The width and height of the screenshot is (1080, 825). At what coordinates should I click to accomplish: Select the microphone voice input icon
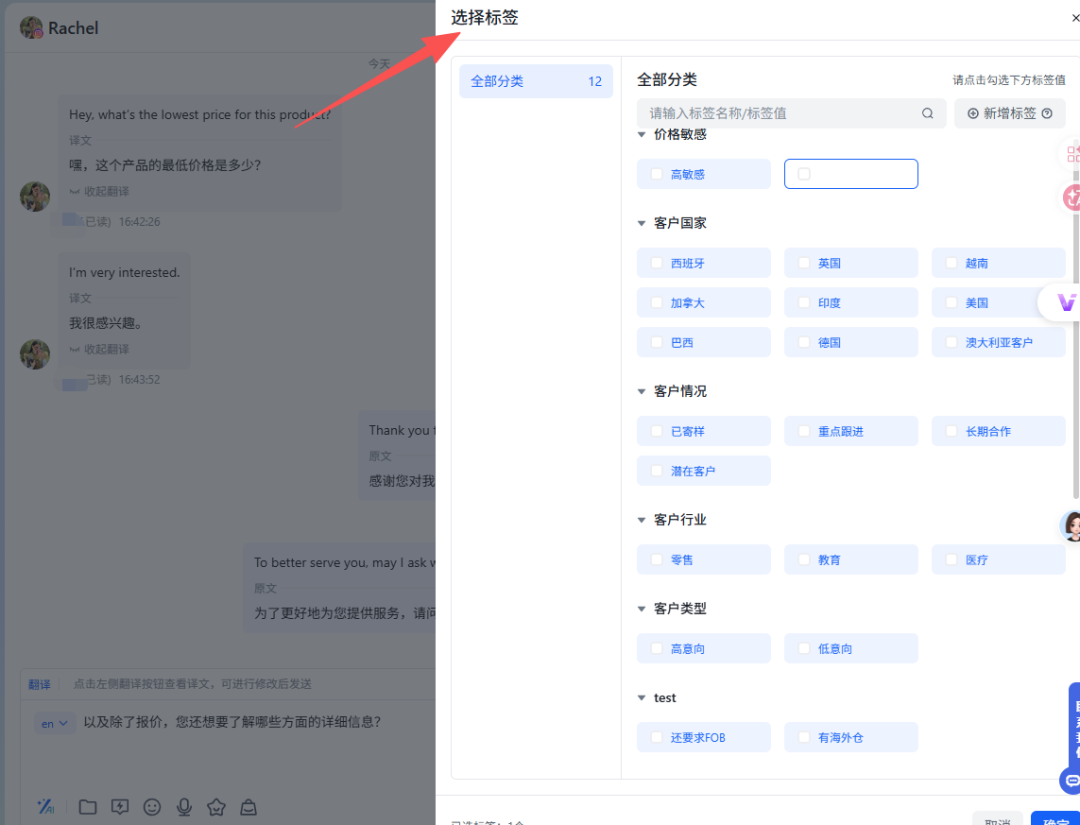[184, 807]
